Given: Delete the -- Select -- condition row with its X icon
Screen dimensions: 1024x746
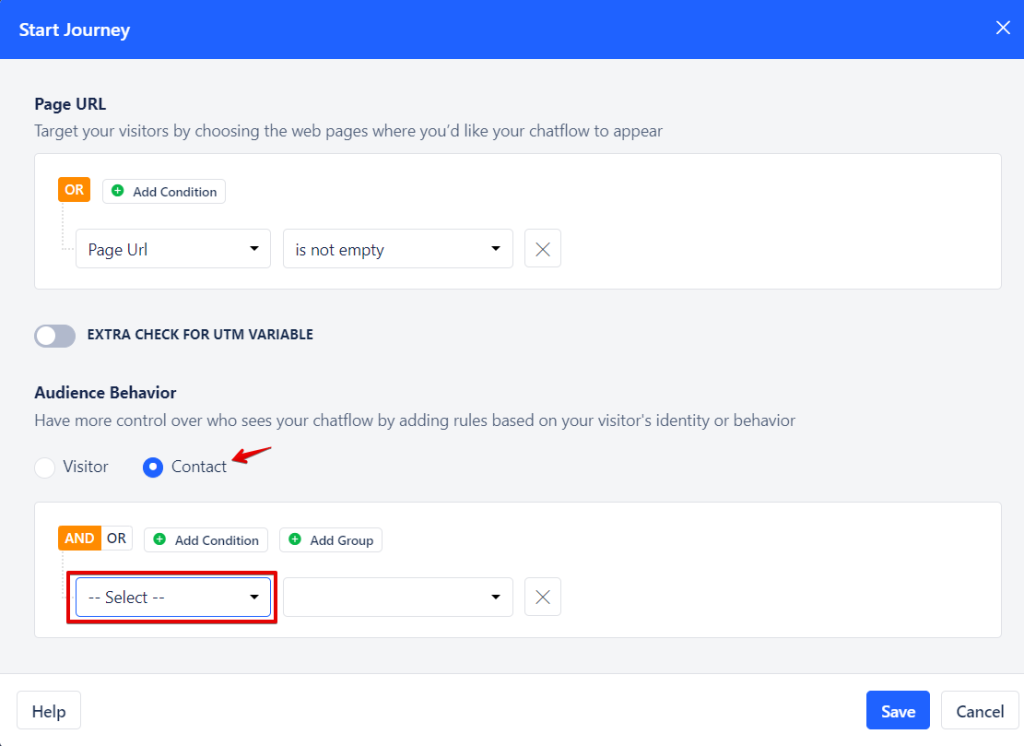Looking at the screenshot, I should coord(542,596).
